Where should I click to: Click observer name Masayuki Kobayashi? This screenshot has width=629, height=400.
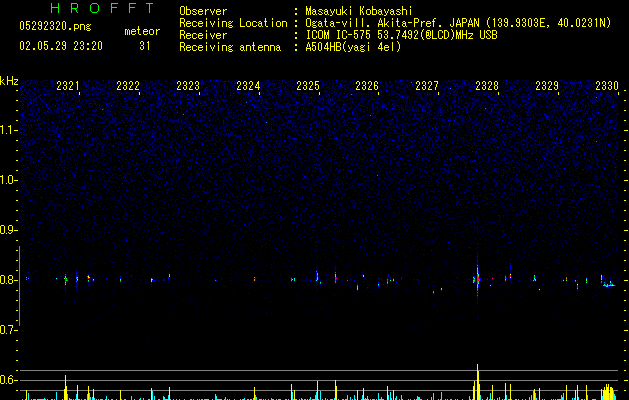pyautogui.click(x=359, y=11)
